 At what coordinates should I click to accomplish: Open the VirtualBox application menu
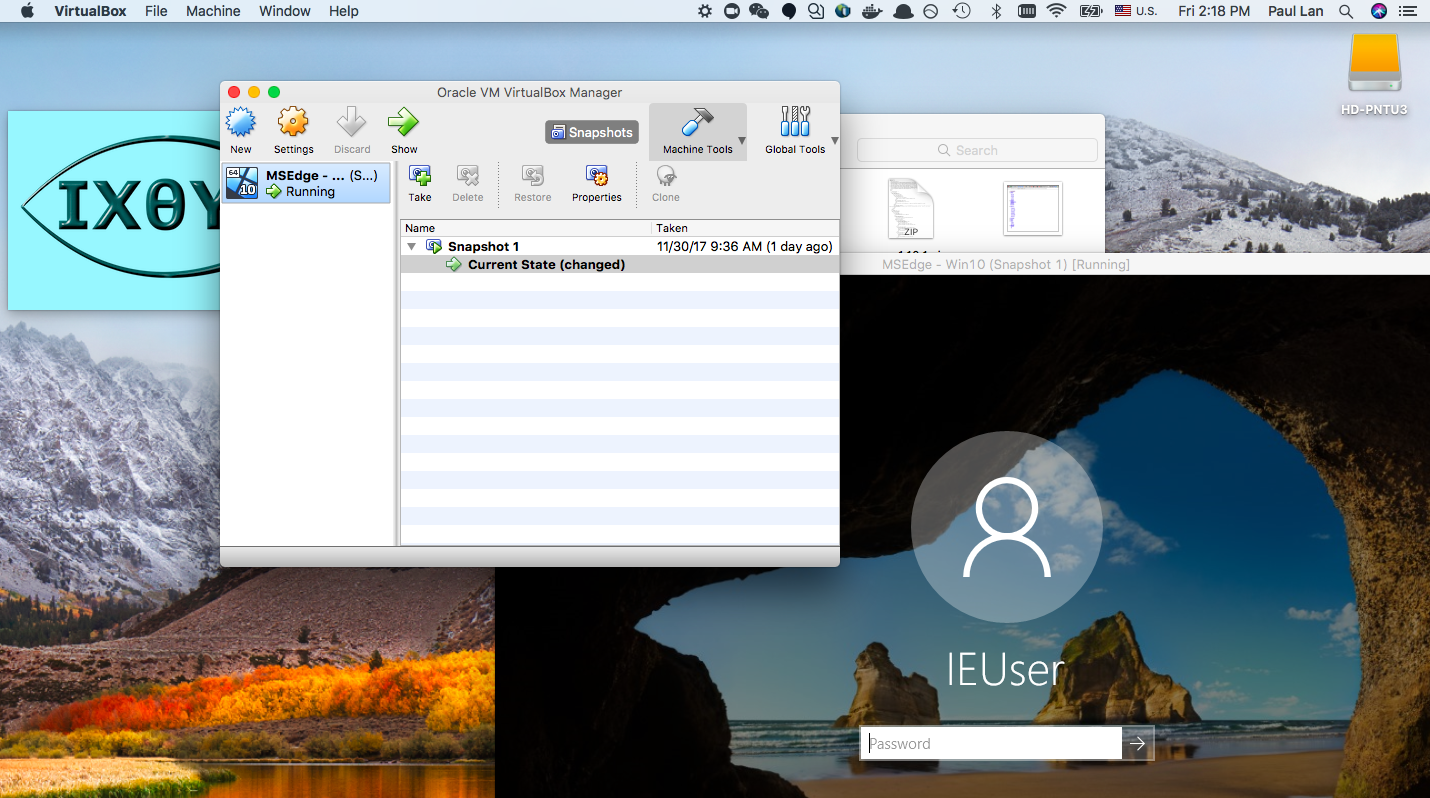click(90, 11)
